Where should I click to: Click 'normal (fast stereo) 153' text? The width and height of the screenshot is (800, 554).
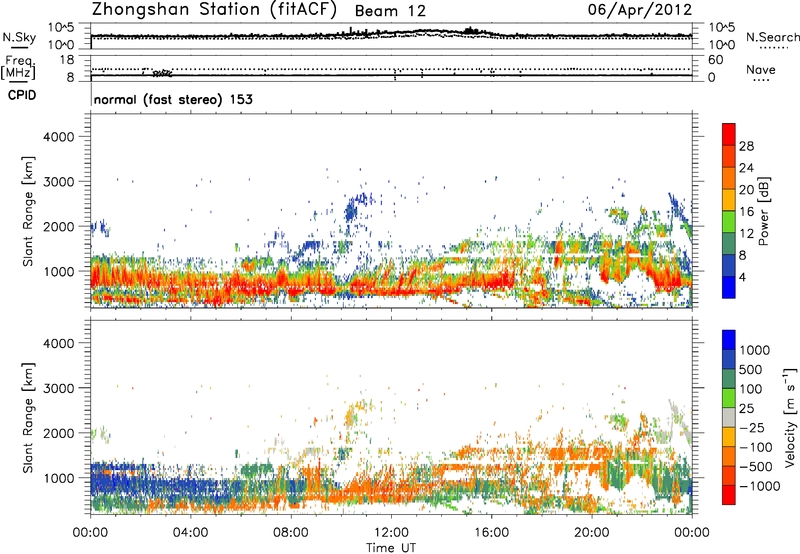pyautogui.click(x=173, y=99)
